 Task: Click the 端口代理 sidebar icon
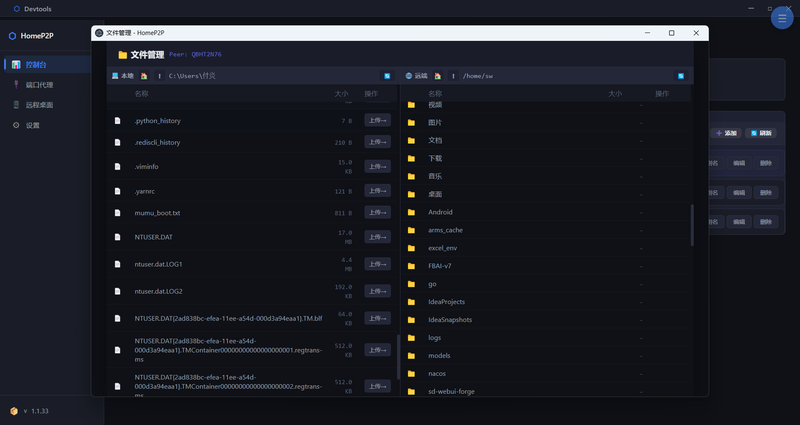(16, 85)
